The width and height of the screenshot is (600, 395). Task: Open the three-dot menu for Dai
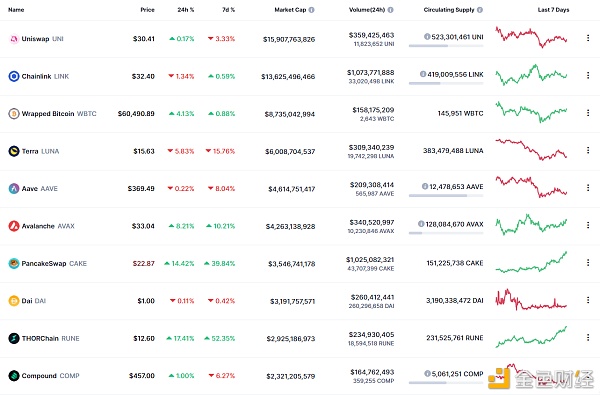[x=588, y=300]
